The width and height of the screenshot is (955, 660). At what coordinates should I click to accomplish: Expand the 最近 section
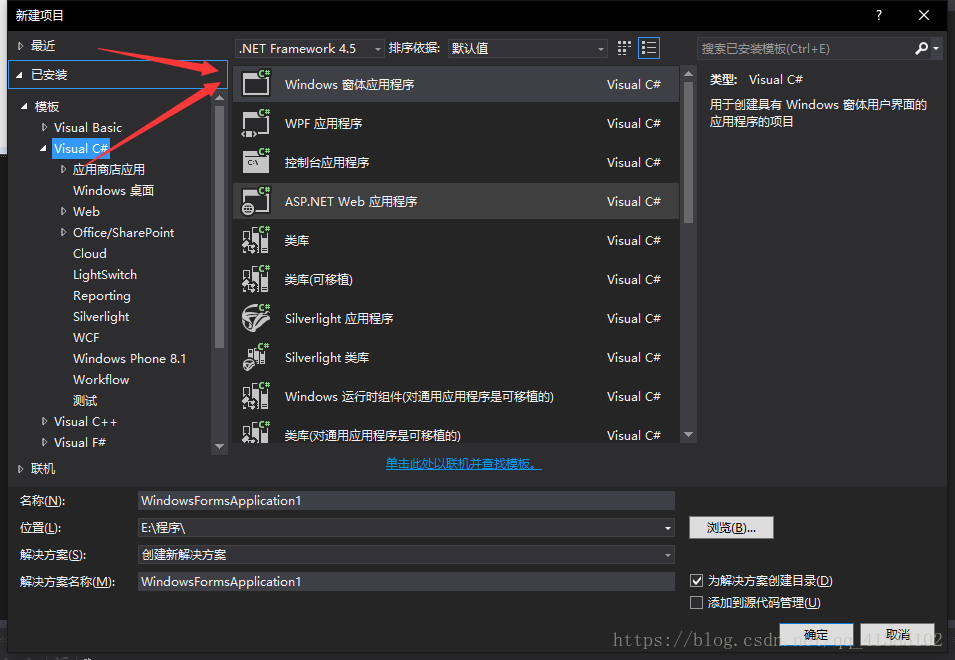pos(21,46)
